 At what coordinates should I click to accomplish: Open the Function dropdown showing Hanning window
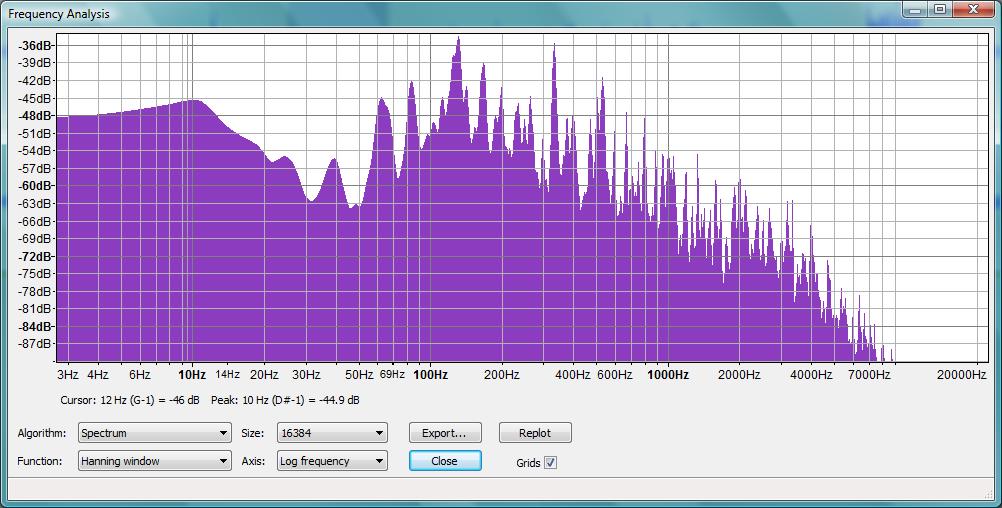click(155, 461)
